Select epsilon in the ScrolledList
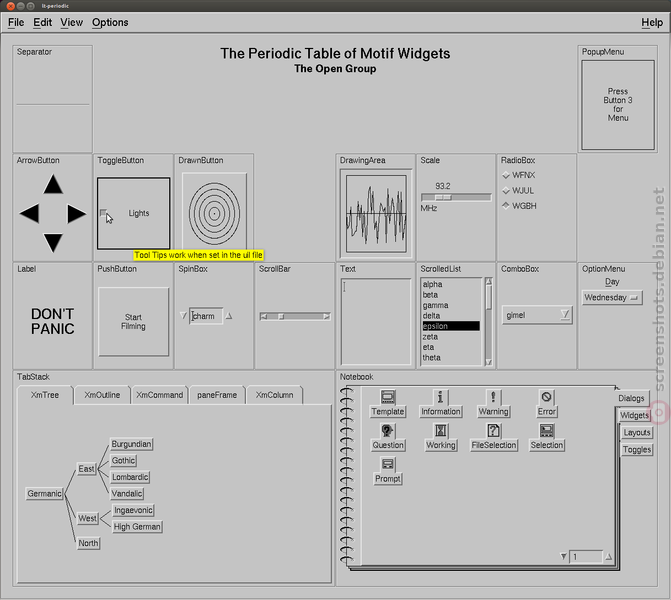This screenshot has height=600, width=671. (451, 326)
